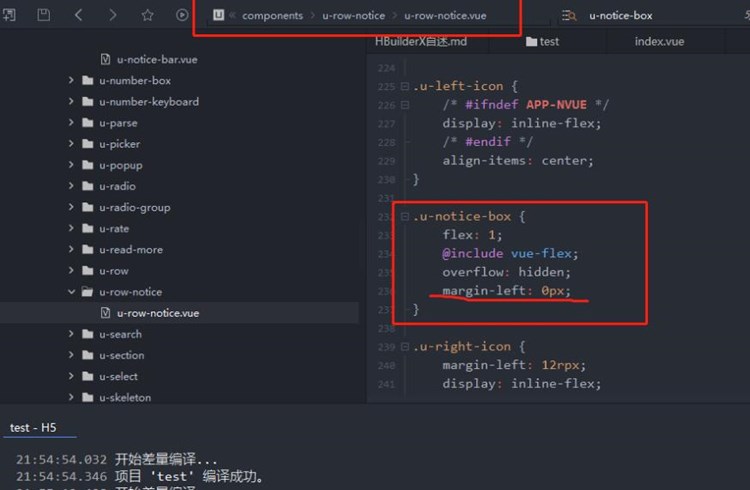Click the @include vue-flex; code line
This screenshot has height=490, width=750.
[x=510, y=253]
